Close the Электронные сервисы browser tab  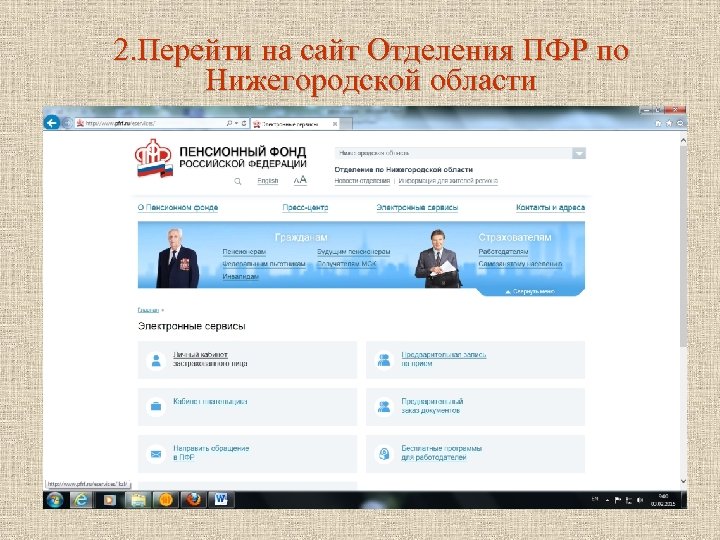click(335, 124)
